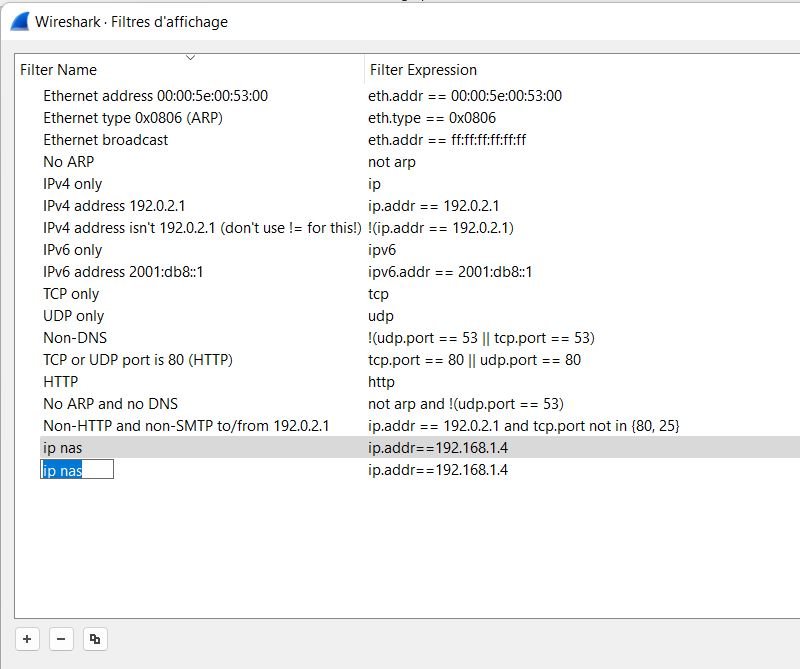
Task: Select the UDP only filter
Action: [x=73, y=316]
